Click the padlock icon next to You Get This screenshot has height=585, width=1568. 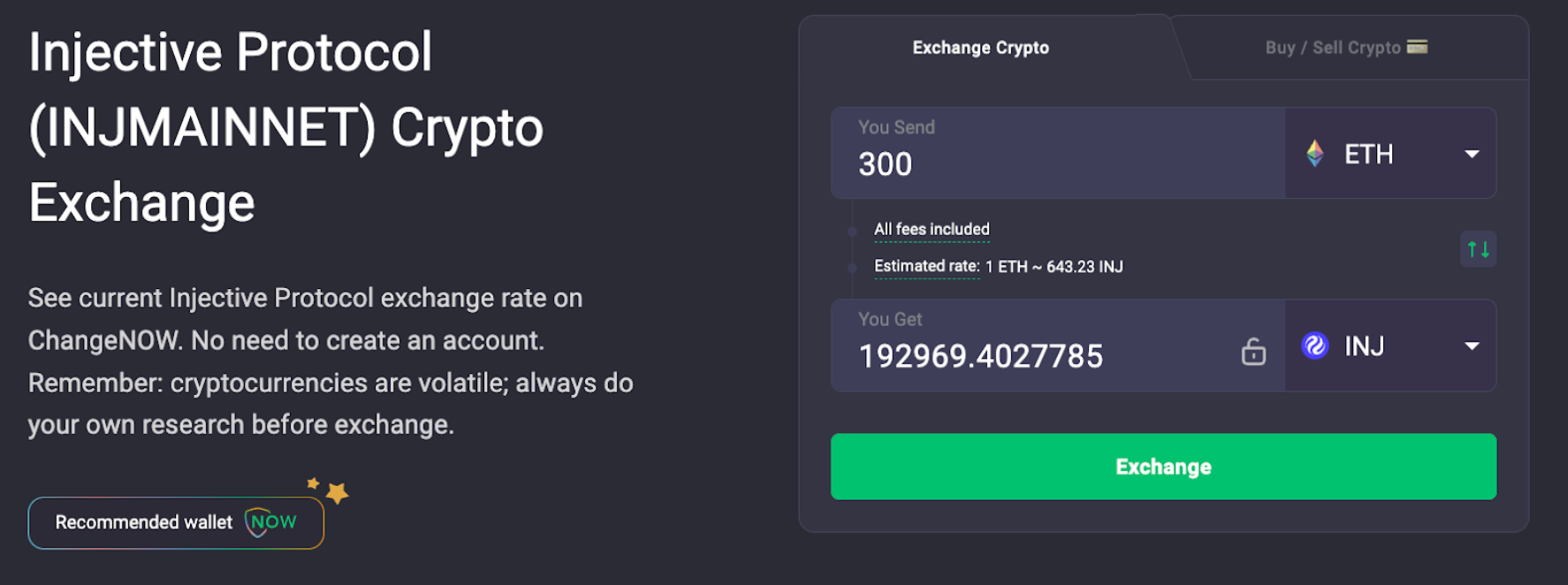[x=1254, y=352]
